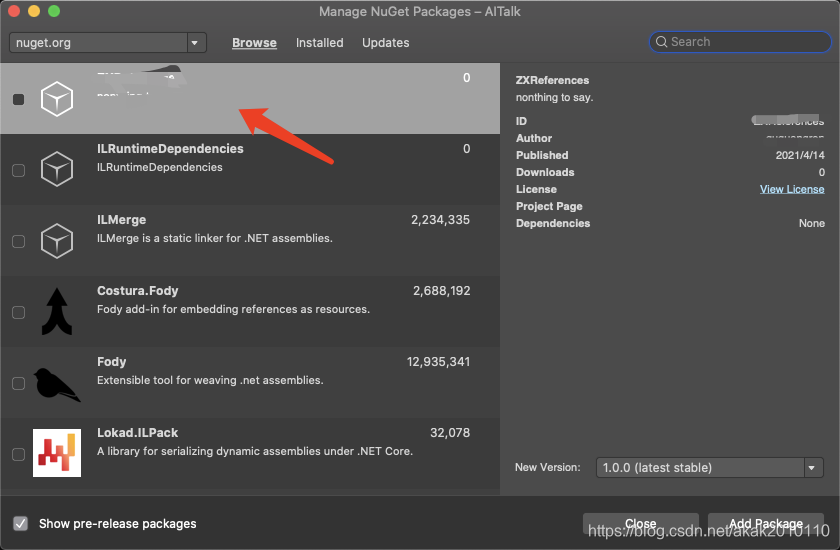Click the green zoom window button
This screenshot has height=550, width=840.
pos(54,11)
